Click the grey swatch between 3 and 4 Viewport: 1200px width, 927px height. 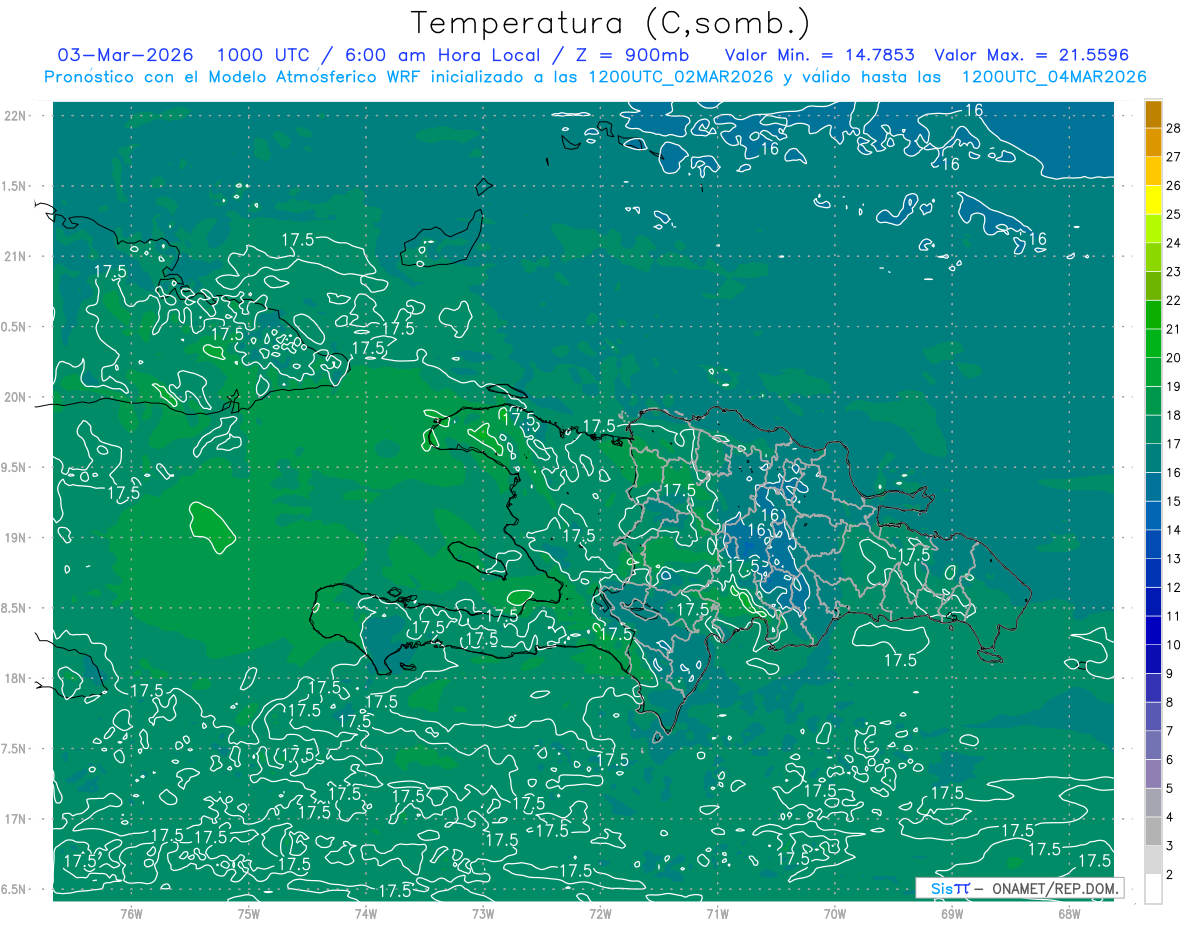(x=1153, y=831)
